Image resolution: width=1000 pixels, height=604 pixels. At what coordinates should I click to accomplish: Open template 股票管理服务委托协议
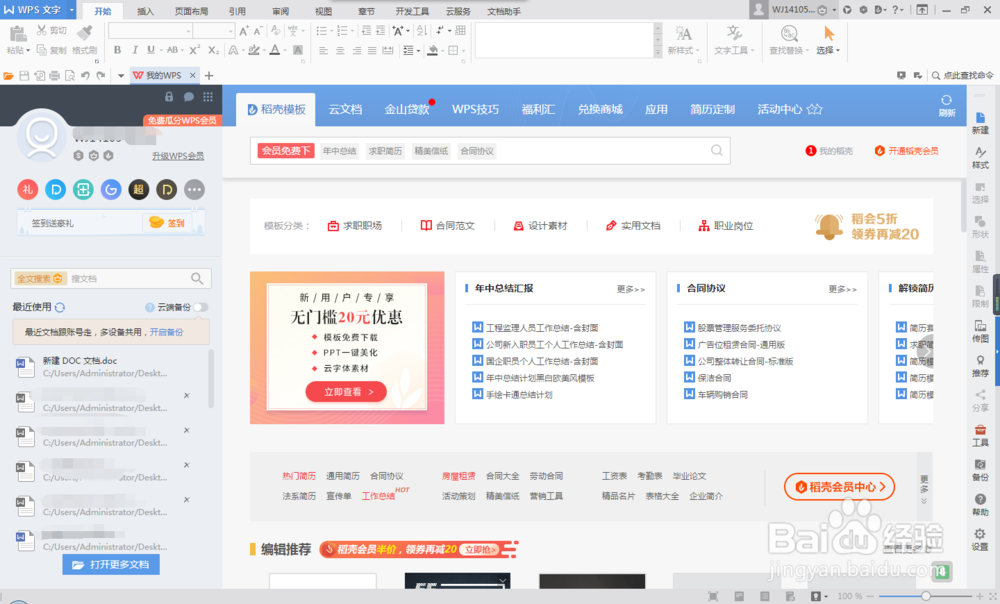pyautogui.click(x=739, y=328)
